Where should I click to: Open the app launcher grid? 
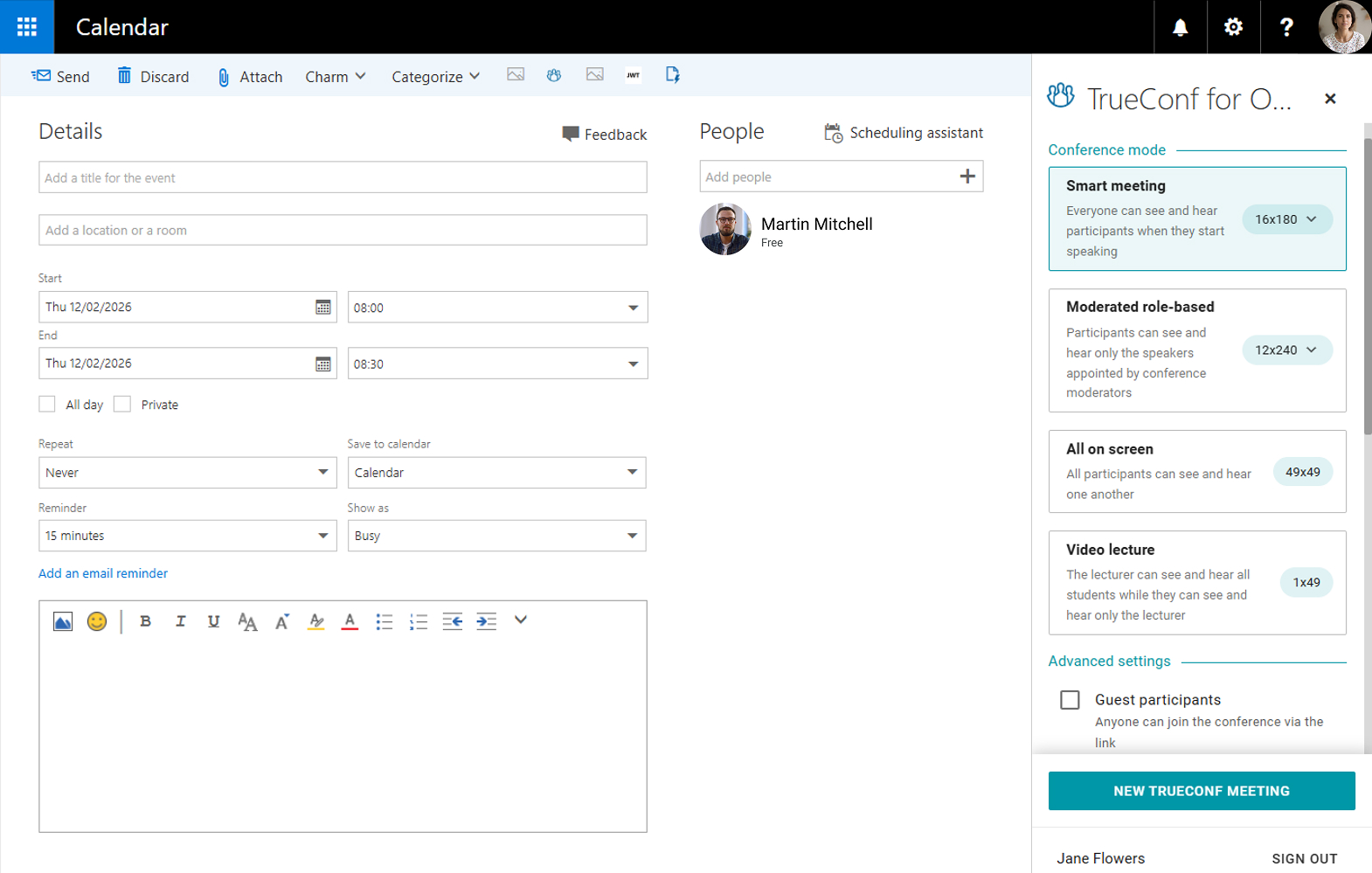coord(27,27)
